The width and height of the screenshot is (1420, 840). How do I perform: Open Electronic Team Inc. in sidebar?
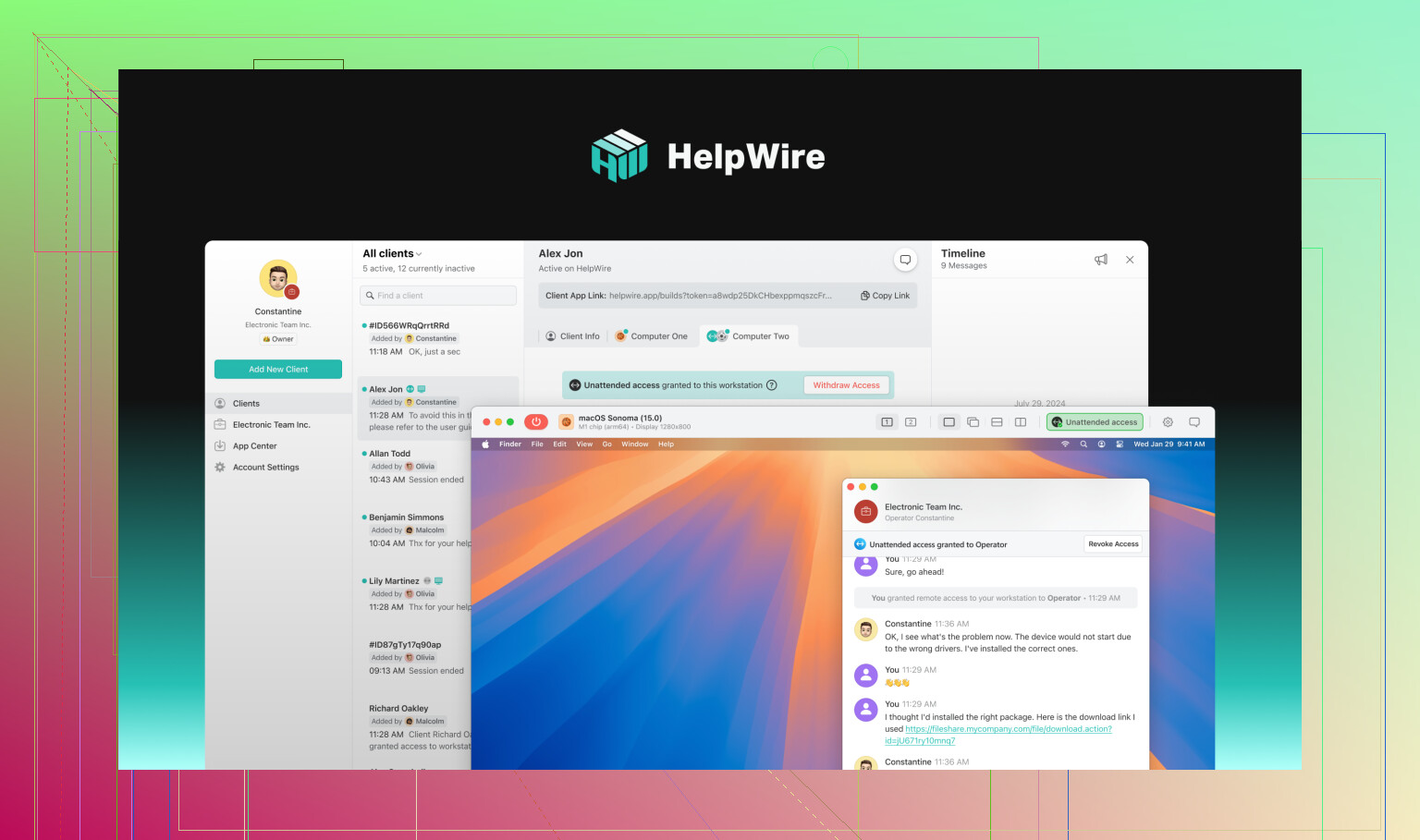278,425
